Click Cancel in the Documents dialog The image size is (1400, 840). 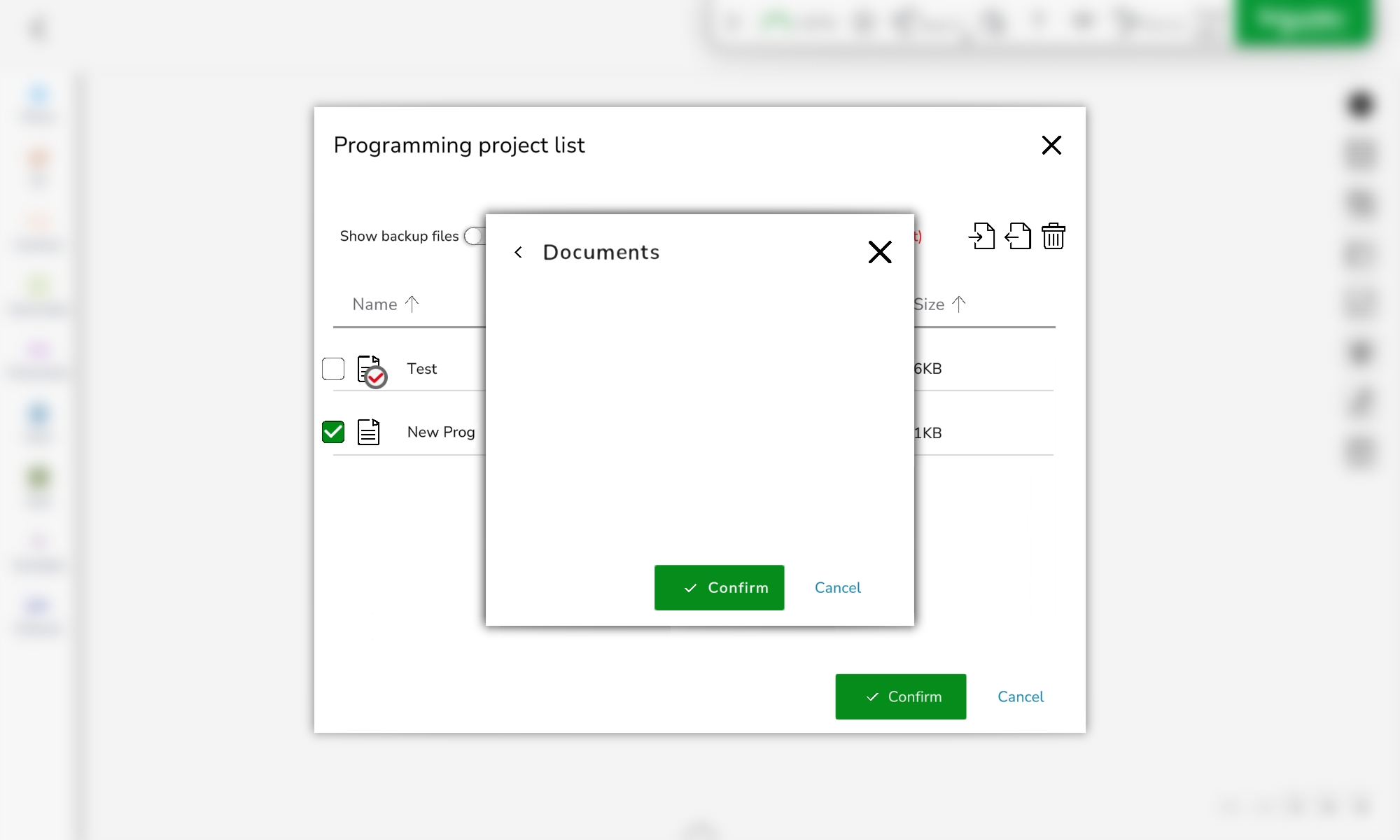coord(837,587)
